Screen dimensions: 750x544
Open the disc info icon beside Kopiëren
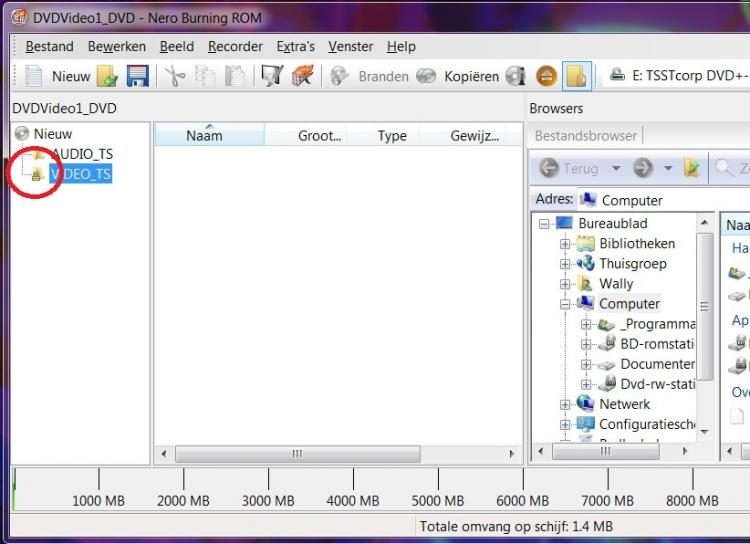coord(516,76)
